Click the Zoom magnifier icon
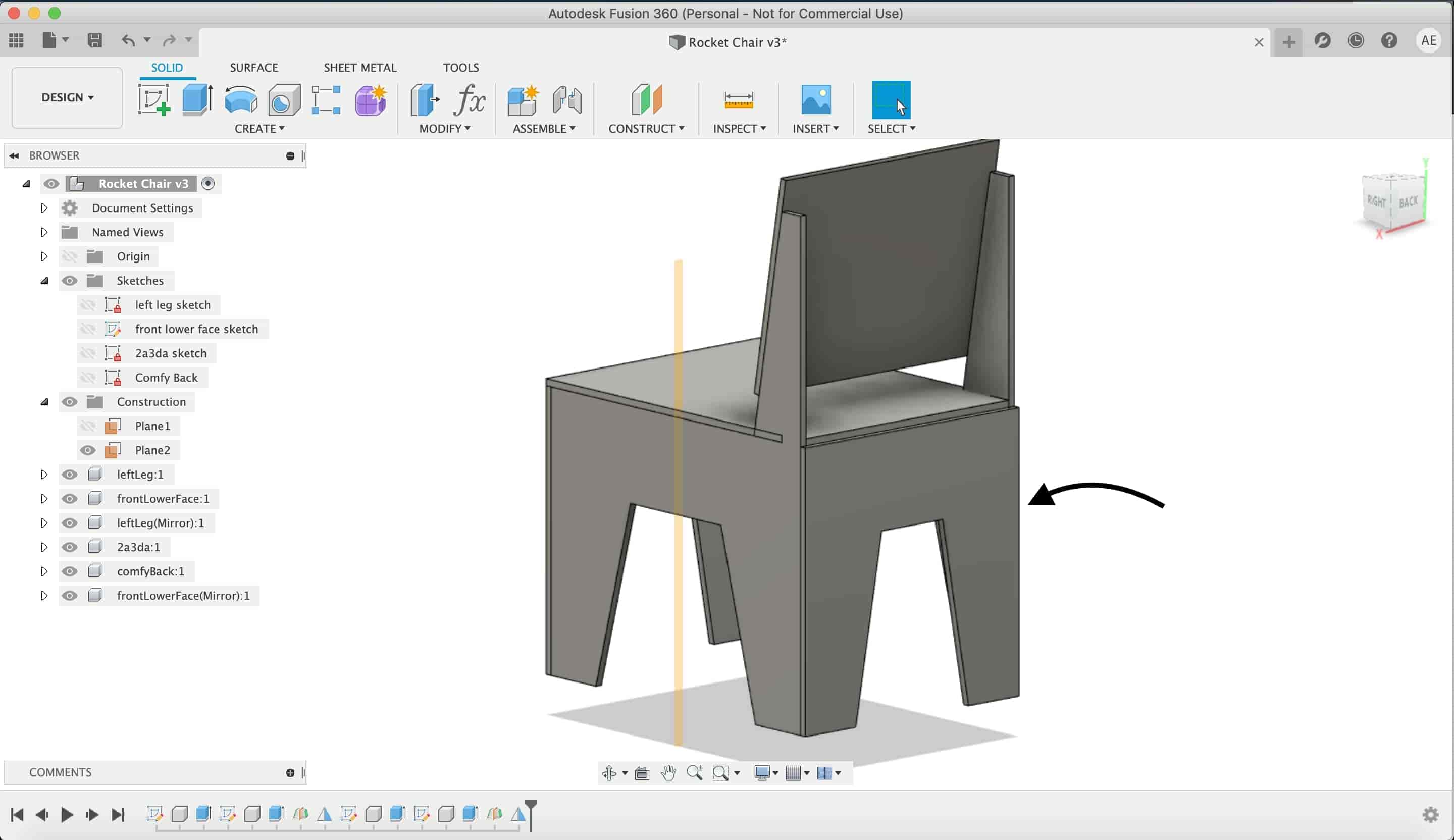Image resolution: width=1454 pixels, height=840 pixels. 695,773
